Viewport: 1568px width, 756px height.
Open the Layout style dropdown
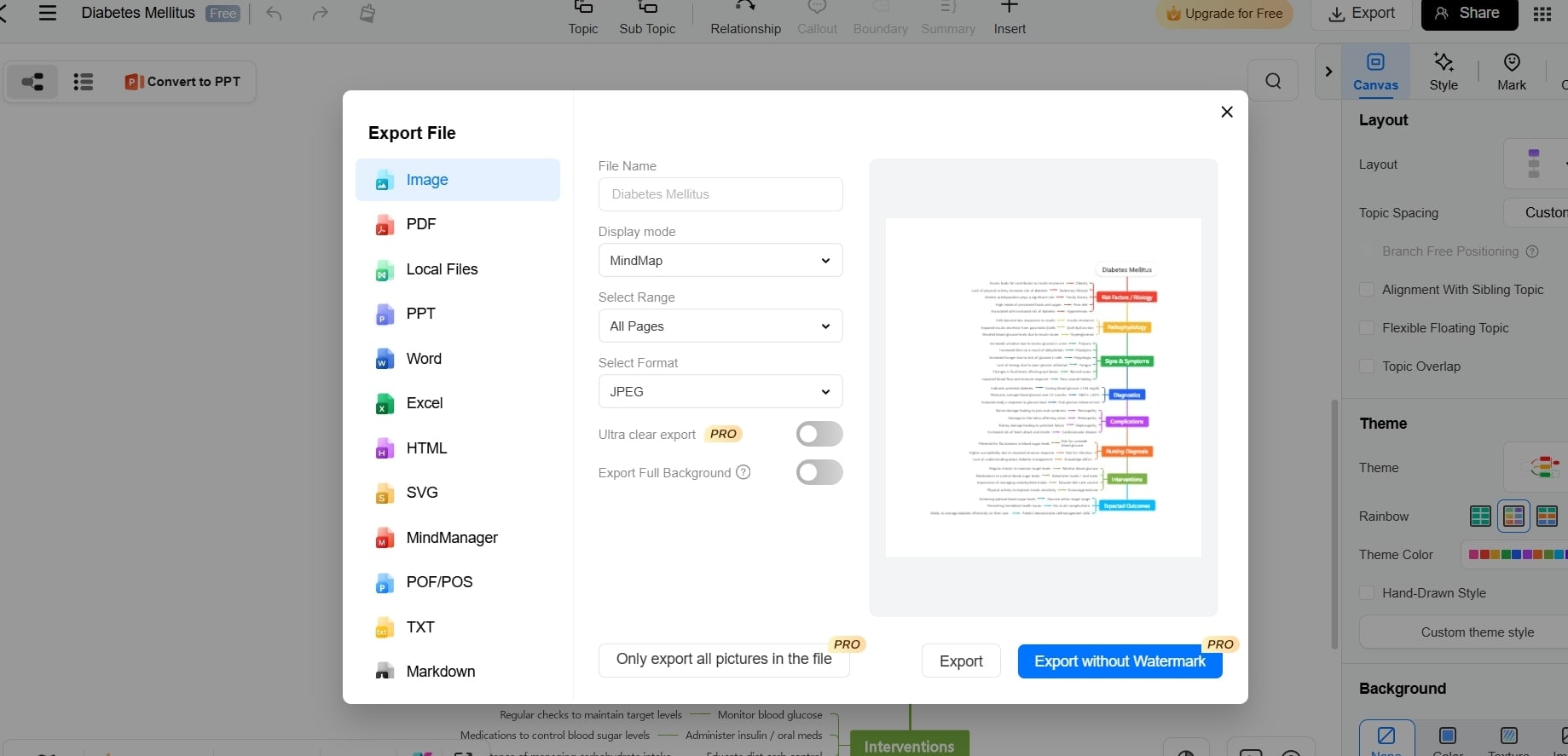tap(1535, 164)
